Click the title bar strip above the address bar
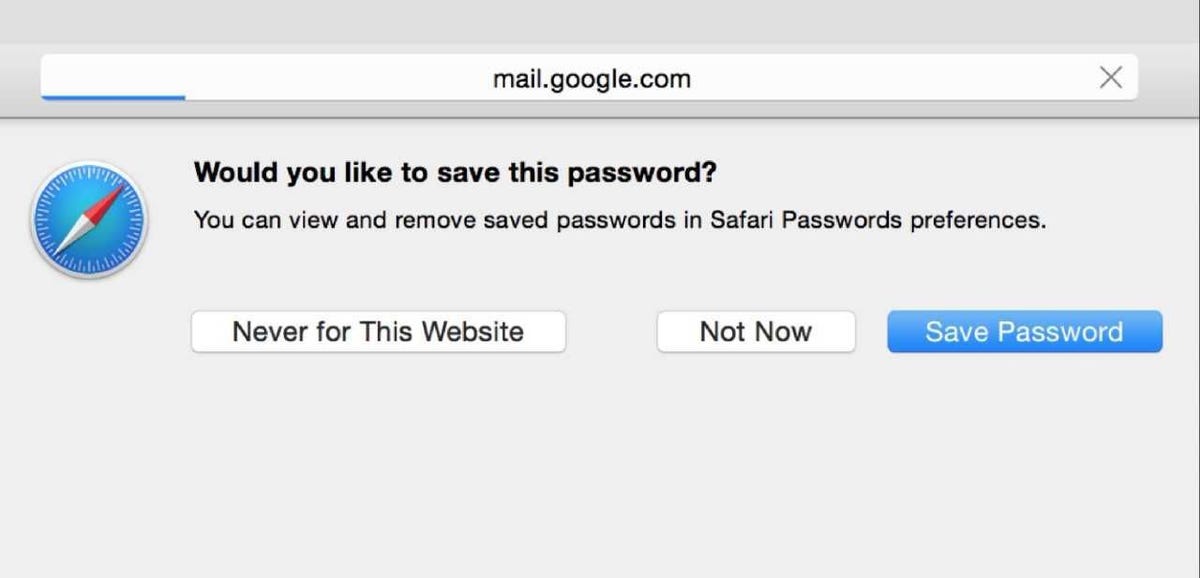This screenshot has height=578, width=1200. pos(600,20)
